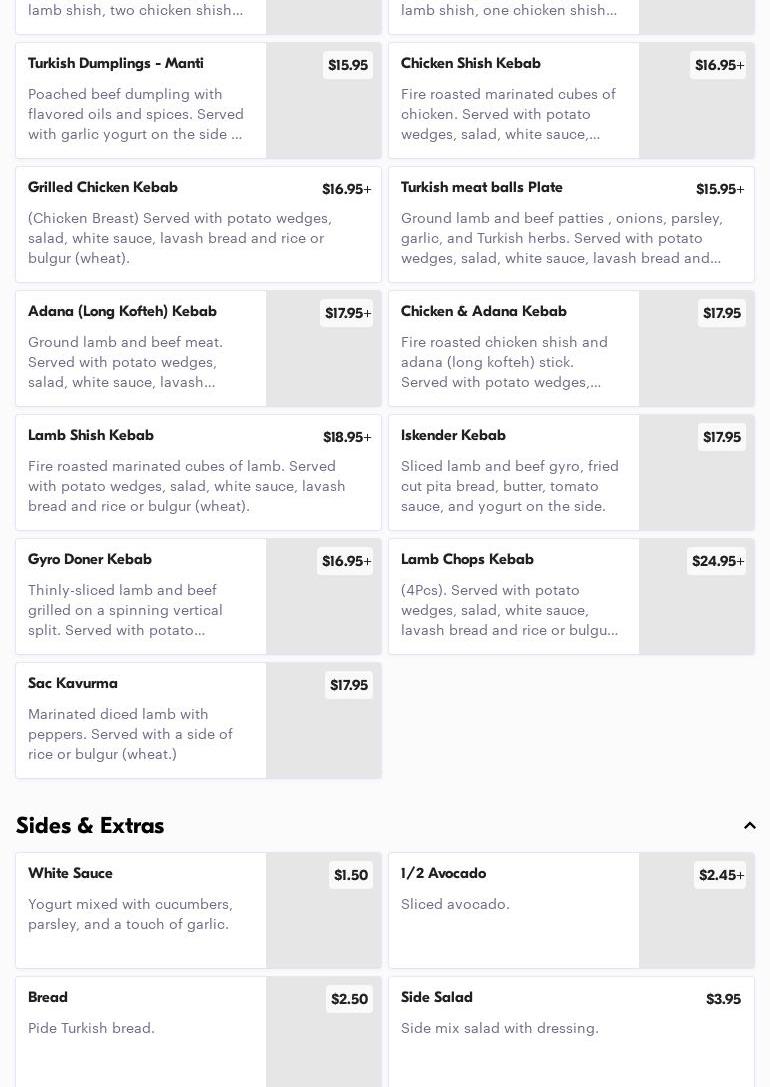Click Adana Kebab $17.95+ price button
Viewport: 770px width, 1087px height.
pyautogui.click(x=347, y=313)
